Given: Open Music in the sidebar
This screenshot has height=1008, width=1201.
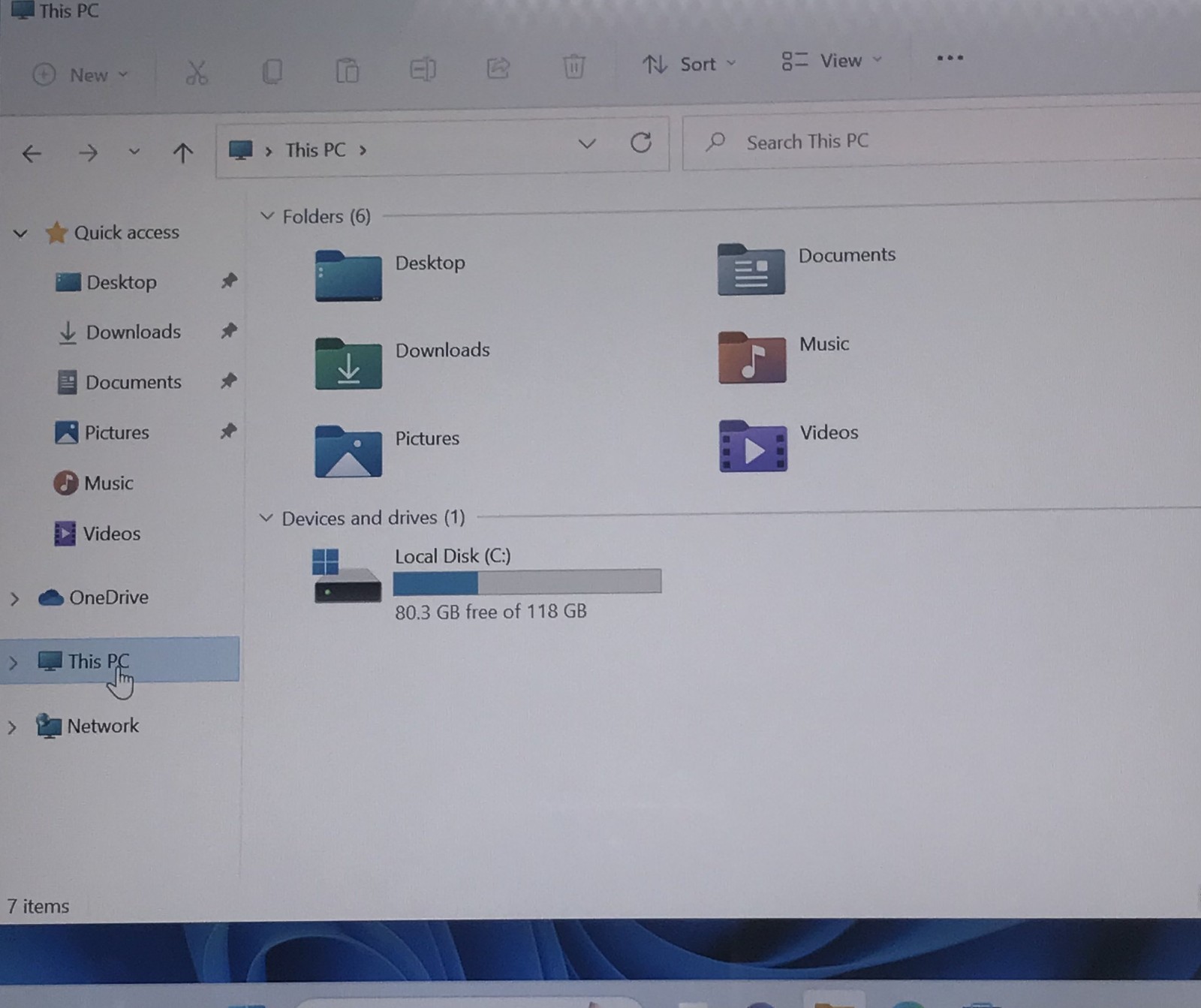Looking at the screenshot, I should point(108,483).
